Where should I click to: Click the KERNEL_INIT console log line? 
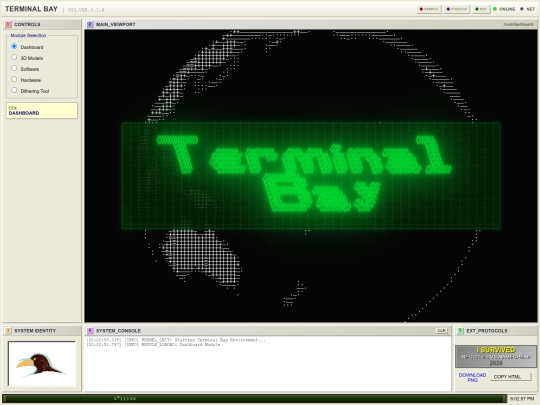point(176,340)
